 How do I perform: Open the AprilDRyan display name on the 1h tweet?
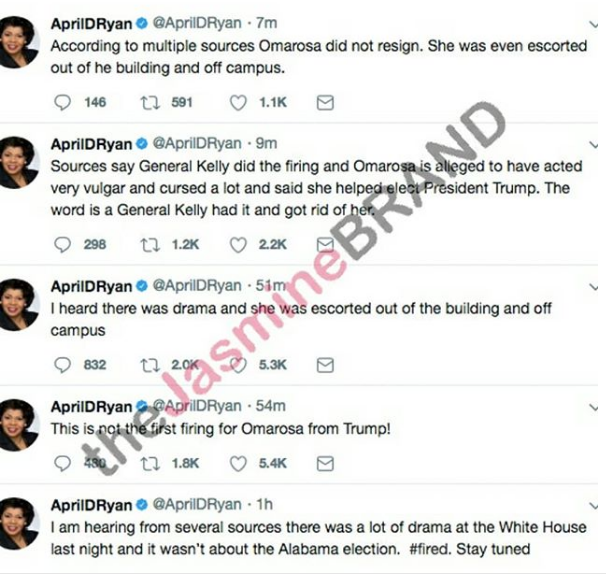[92, 505]
